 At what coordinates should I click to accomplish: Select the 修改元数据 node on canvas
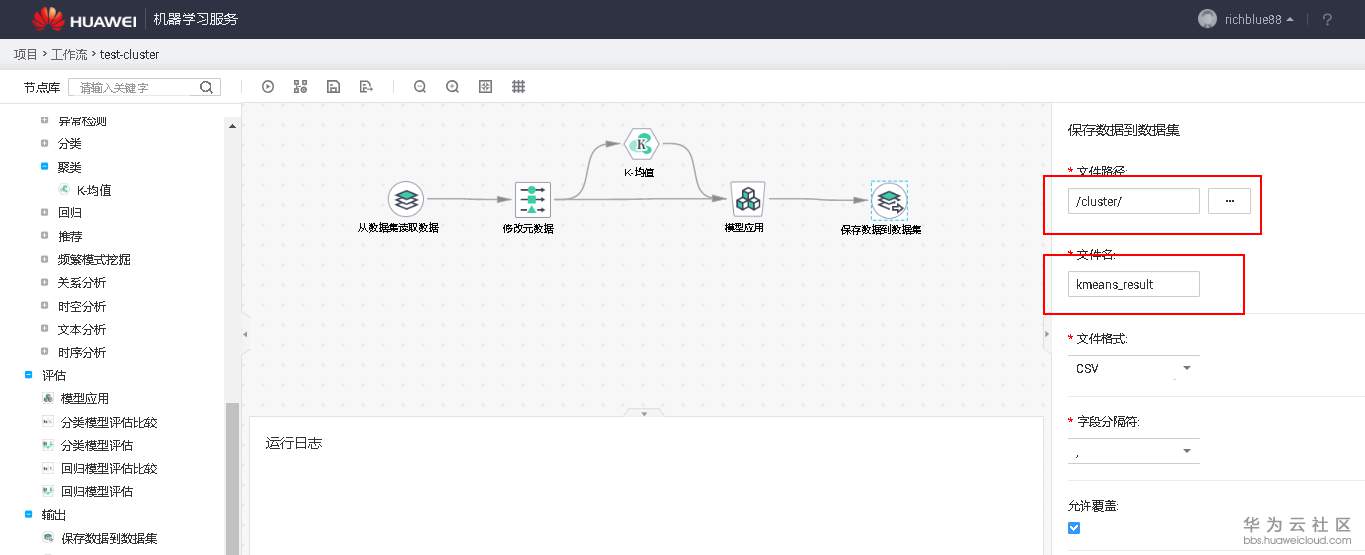(533, 199)
